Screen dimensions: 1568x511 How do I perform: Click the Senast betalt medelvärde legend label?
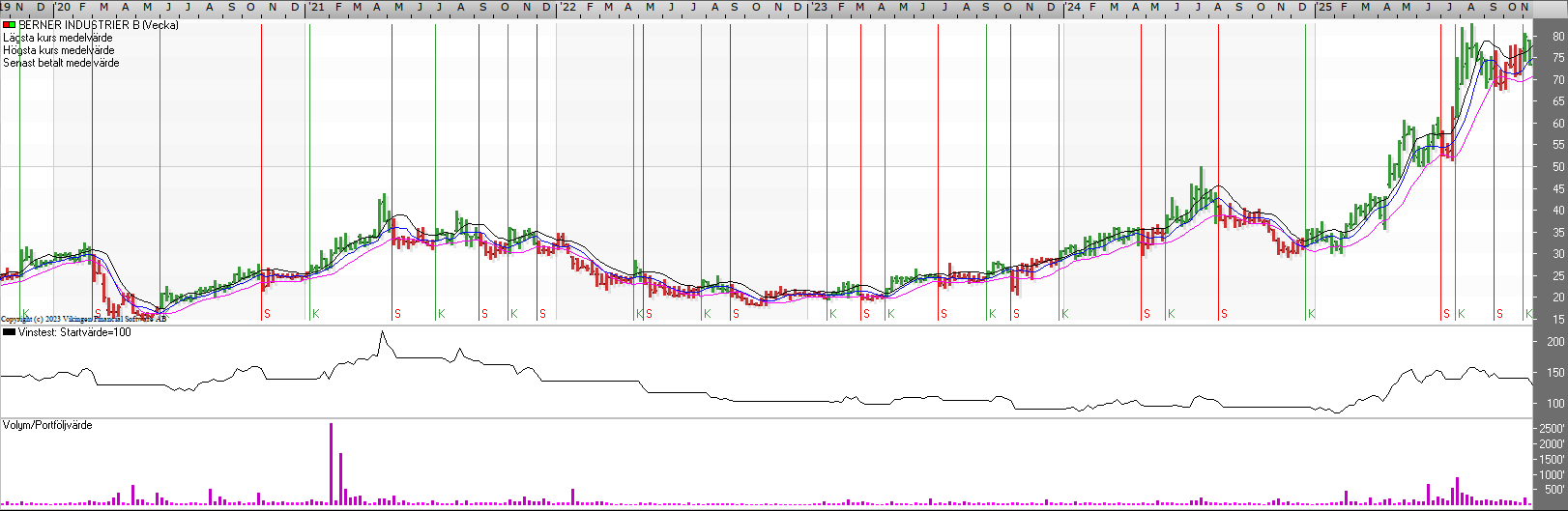pyautogui.click(x=61, y=63)
